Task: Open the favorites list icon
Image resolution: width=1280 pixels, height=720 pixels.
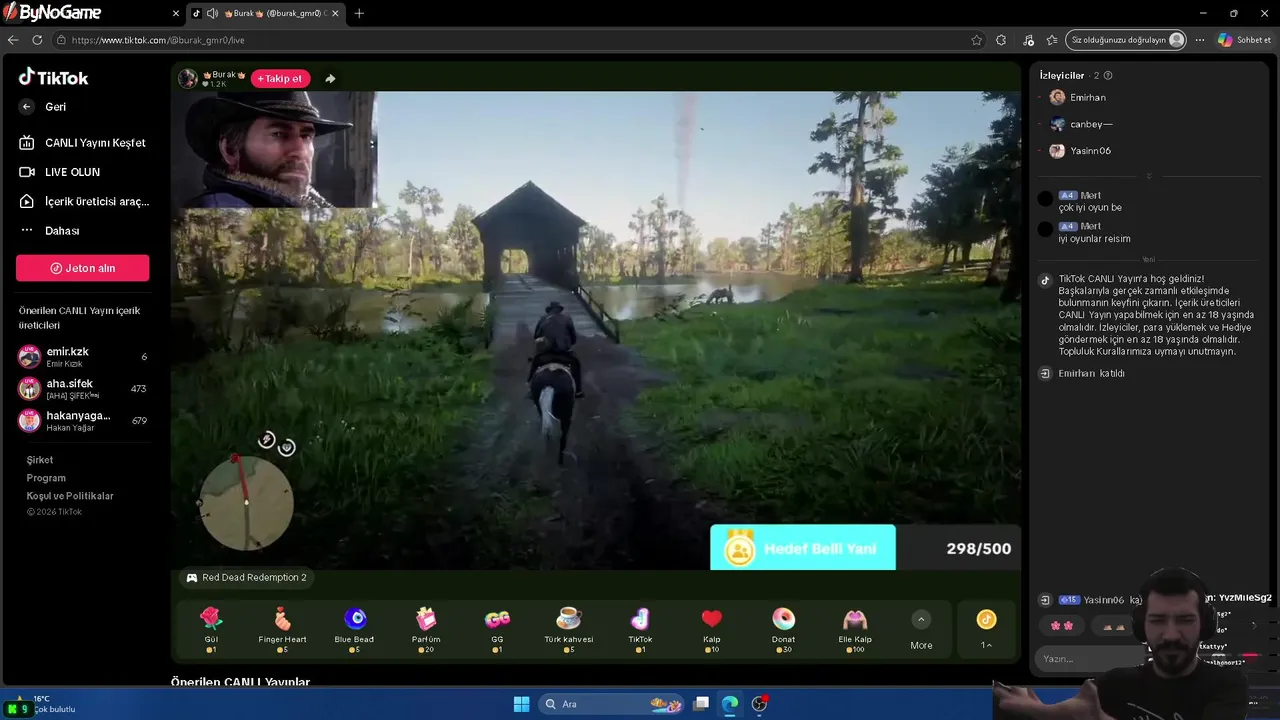Action: [x=1052, y=40]
